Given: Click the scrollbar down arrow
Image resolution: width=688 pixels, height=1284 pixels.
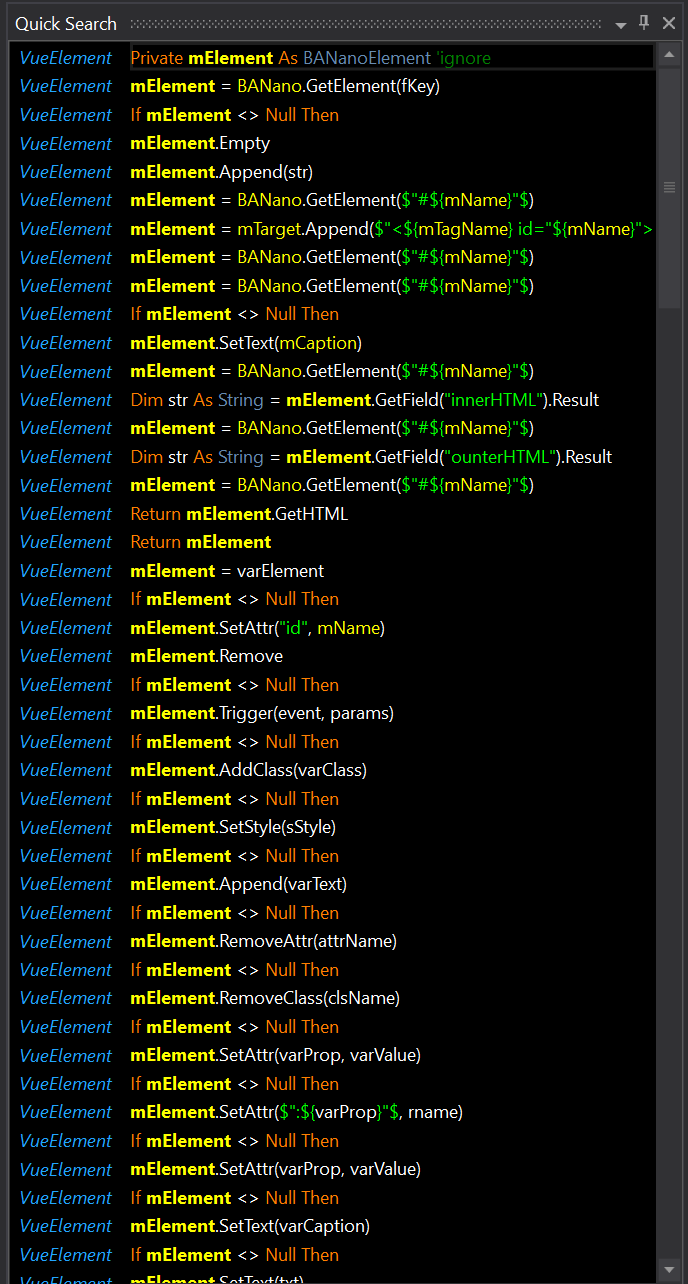Looking at the screenshot, I should (x=669, y=1269).
